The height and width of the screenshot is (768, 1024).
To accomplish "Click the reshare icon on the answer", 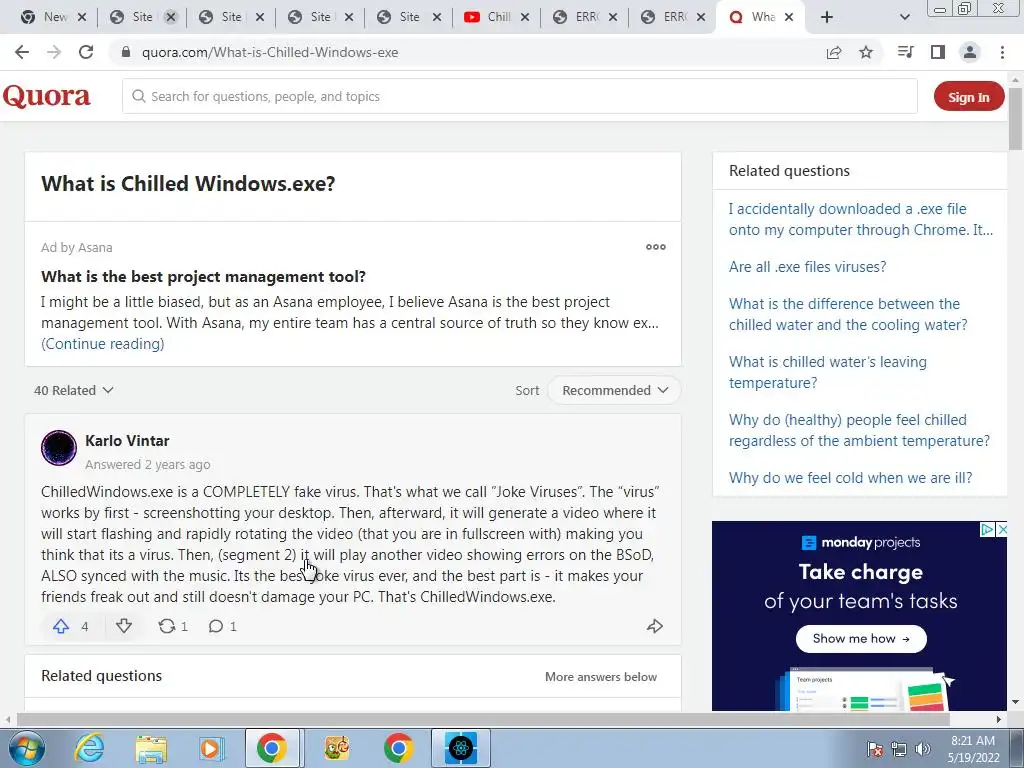I will click(x=167, y=626).
